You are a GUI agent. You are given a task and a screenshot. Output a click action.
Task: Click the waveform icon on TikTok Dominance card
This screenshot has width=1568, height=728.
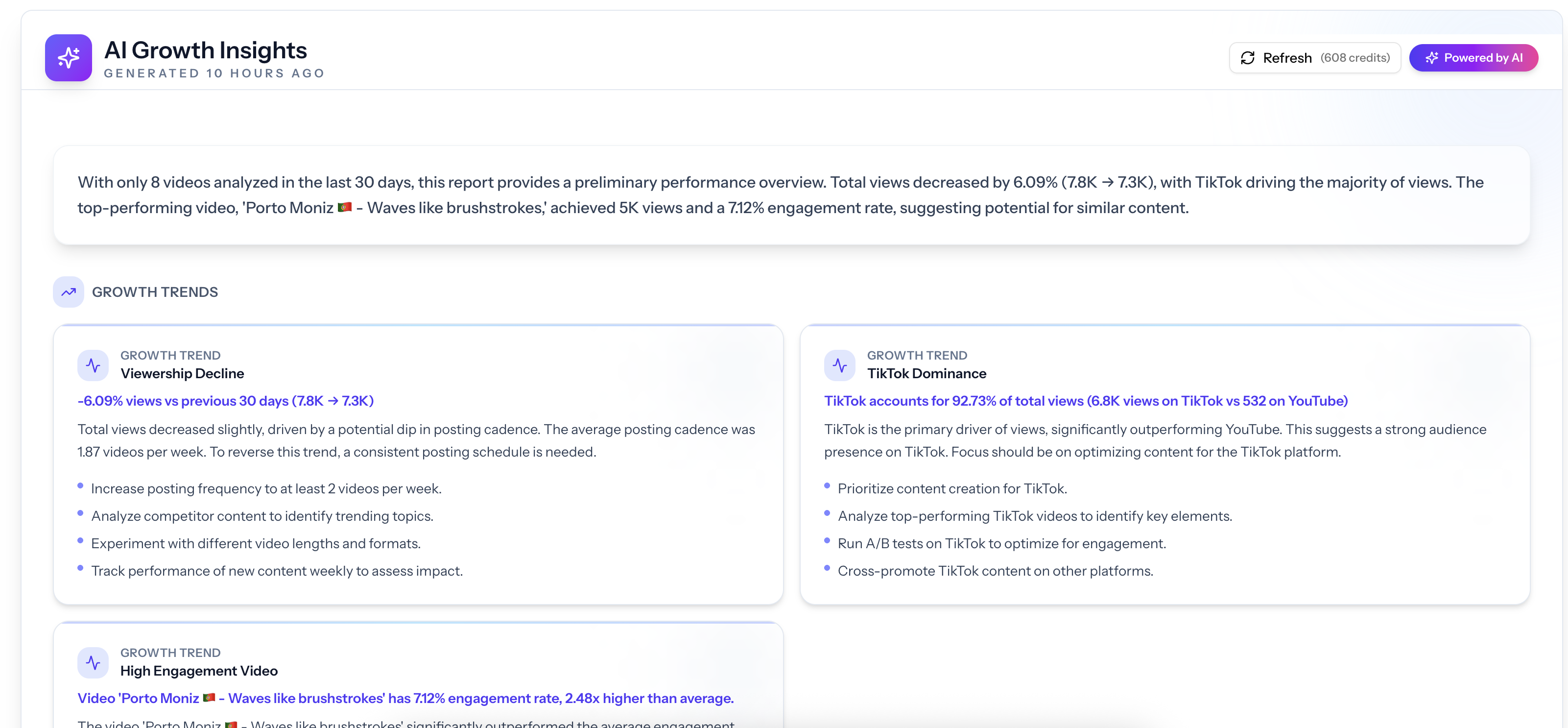(x=840, y=365)
